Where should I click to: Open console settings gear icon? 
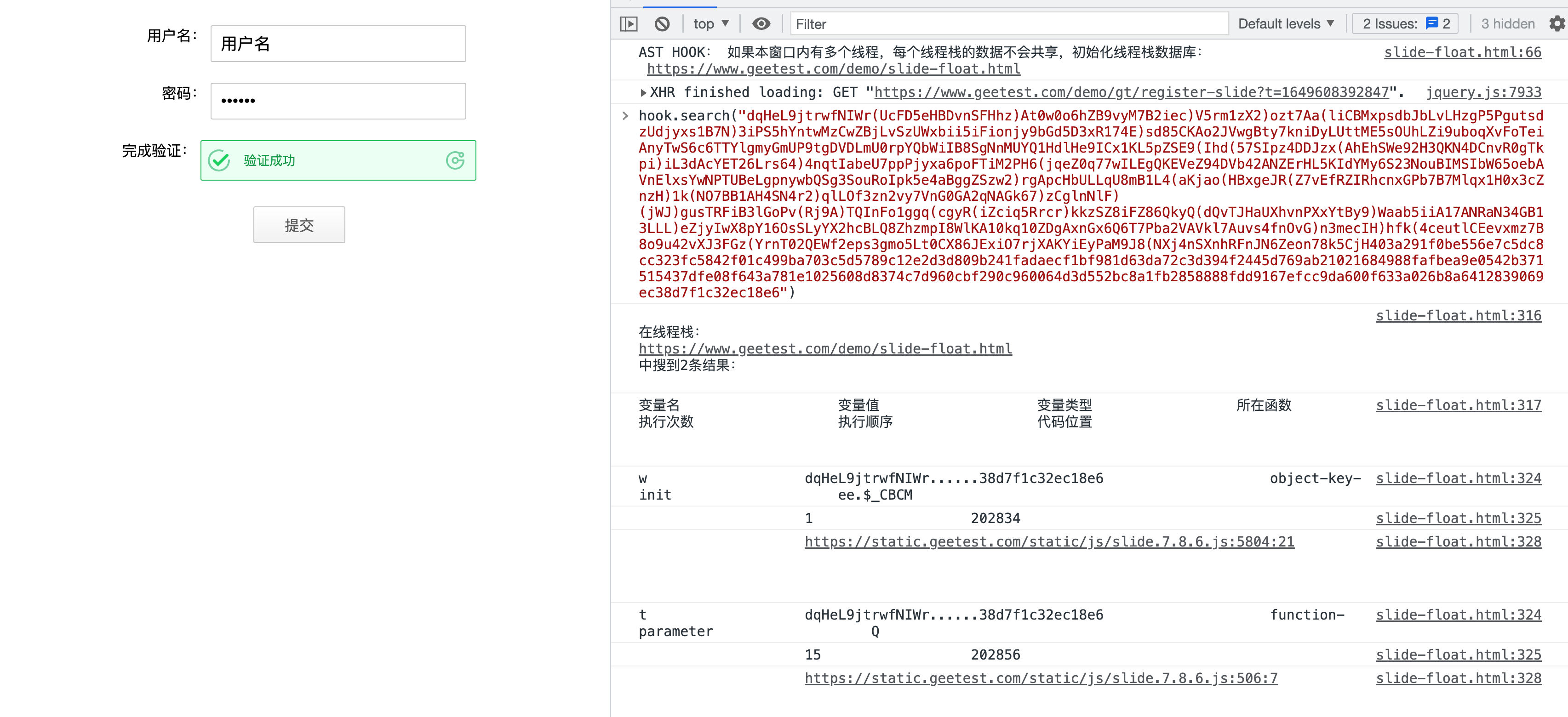pos(1557,24)
